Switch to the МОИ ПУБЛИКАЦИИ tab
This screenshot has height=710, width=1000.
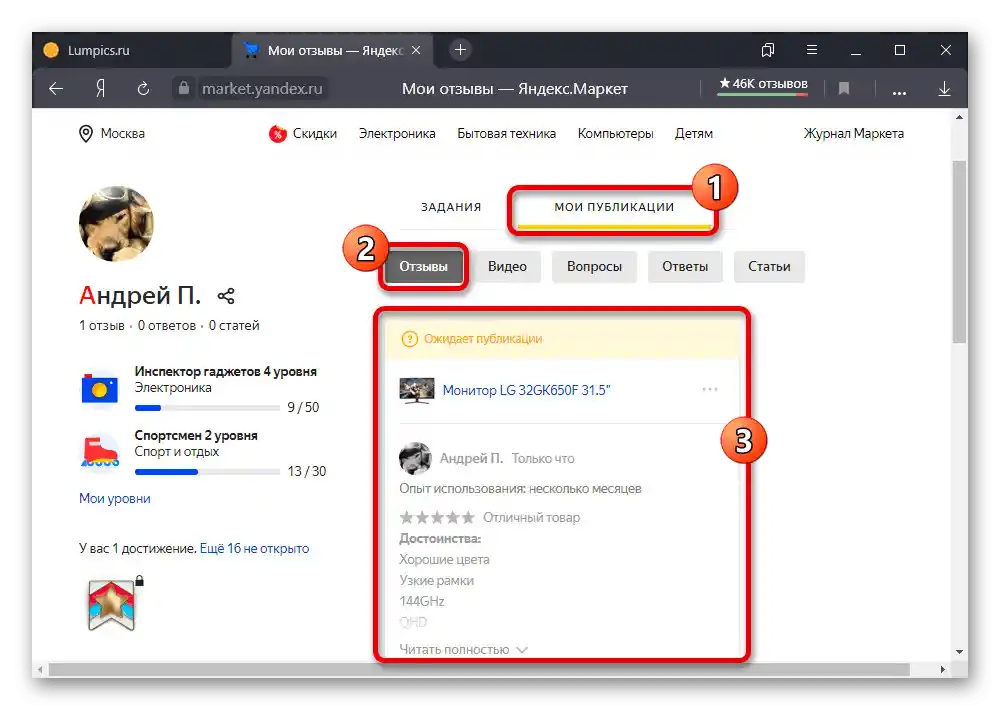coord(614,207)
